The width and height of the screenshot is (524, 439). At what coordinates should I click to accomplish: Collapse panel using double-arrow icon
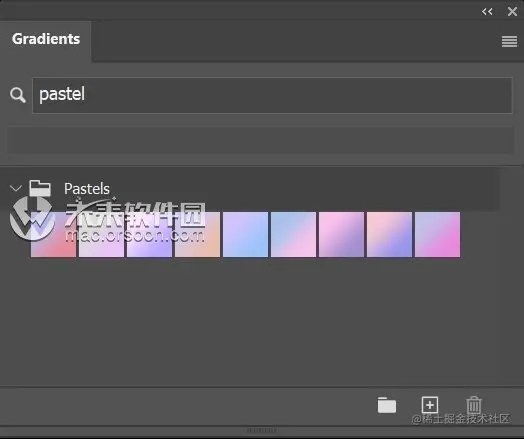coord(487,12)
